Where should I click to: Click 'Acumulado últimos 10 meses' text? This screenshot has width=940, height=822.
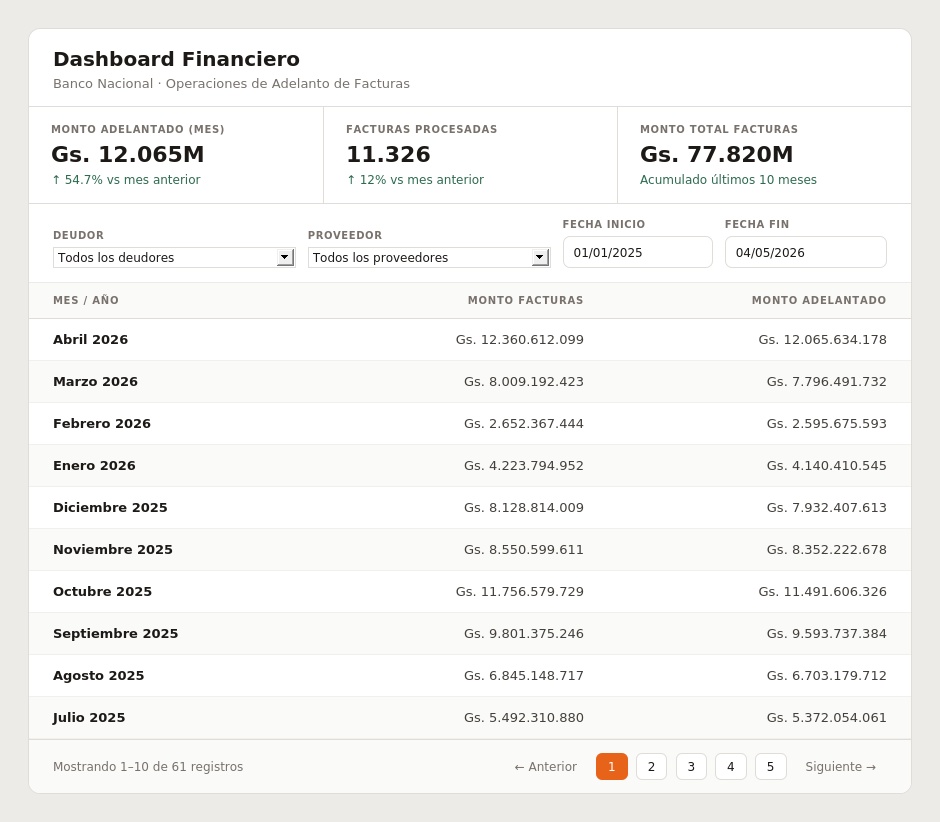pyautogui.click(x=728, y=180)
